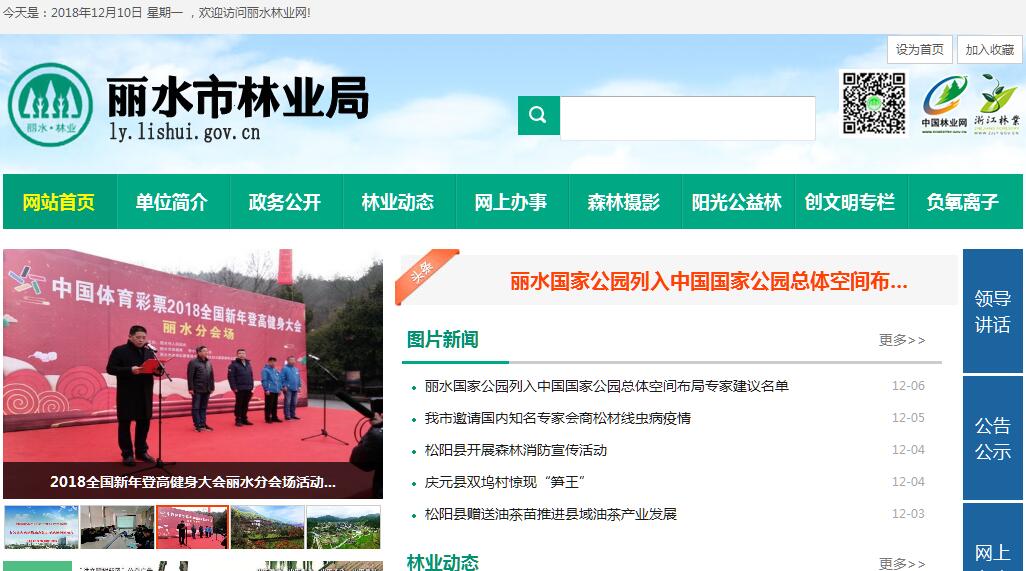Open the 网上办事 nav item

[x=512, y=202]
